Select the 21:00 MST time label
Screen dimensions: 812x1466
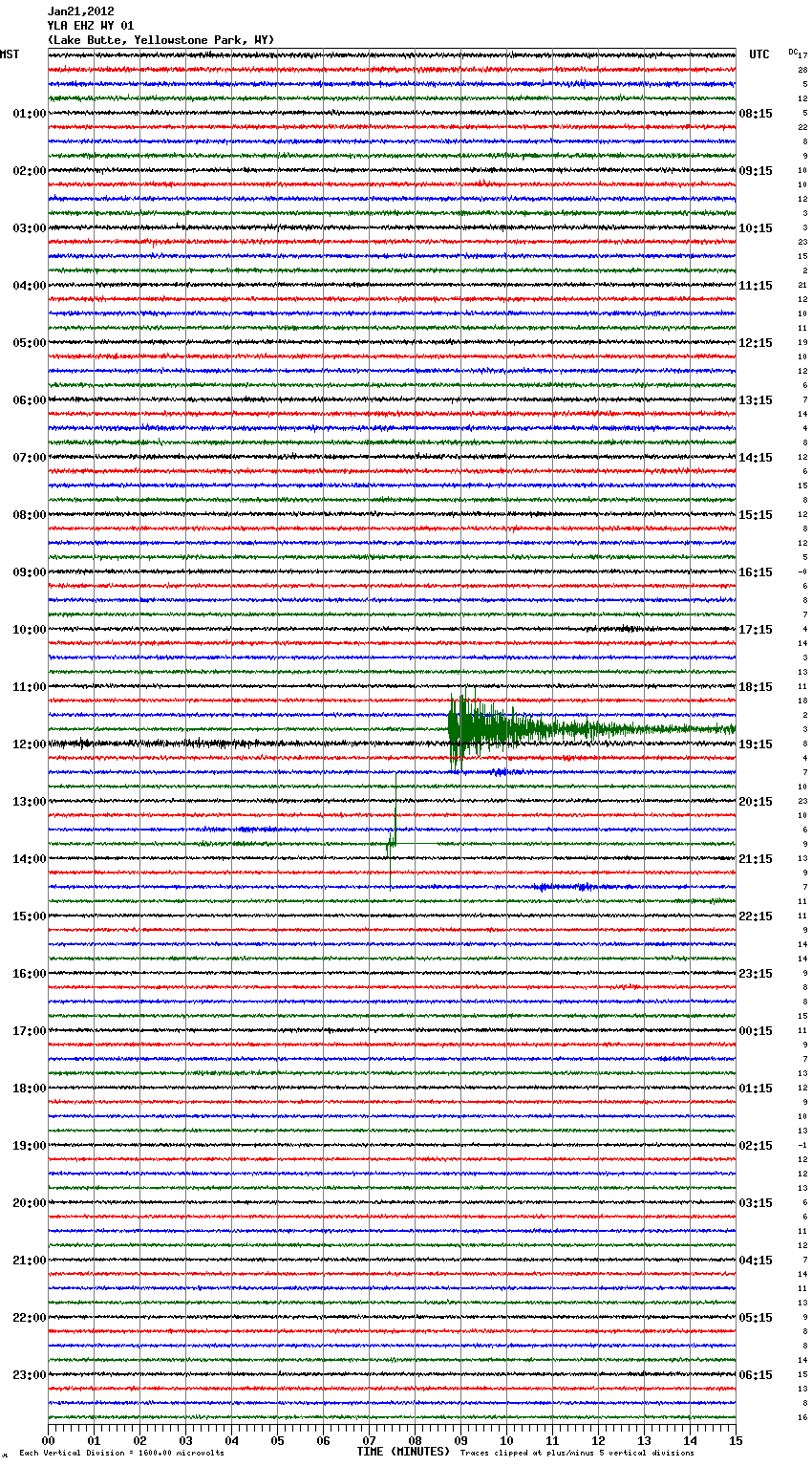point(30,1261)
